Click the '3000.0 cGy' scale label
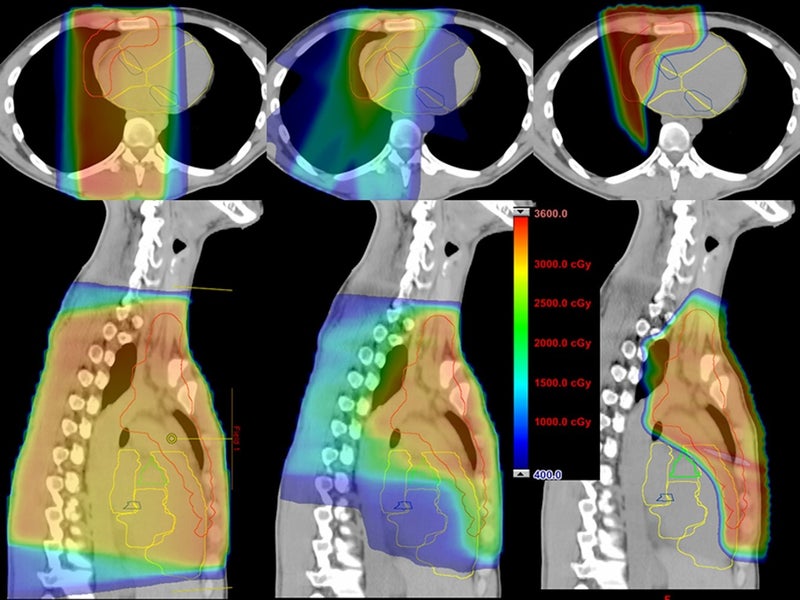This screenshot has height=600, width=800. click(562, 264)
